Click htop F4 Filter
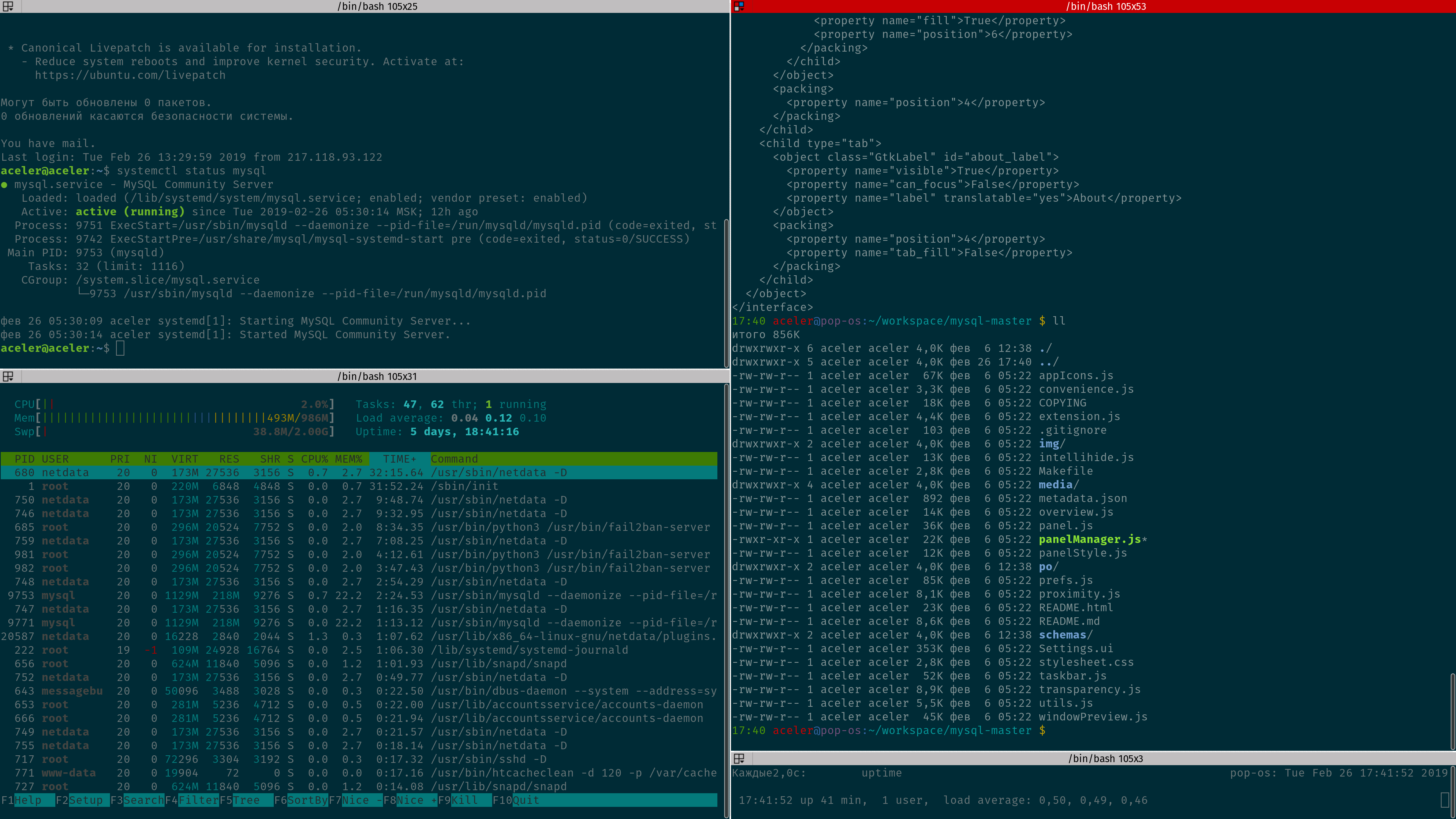The height and width of the screenshot is (819, 1456). click(x=192, y=800)
